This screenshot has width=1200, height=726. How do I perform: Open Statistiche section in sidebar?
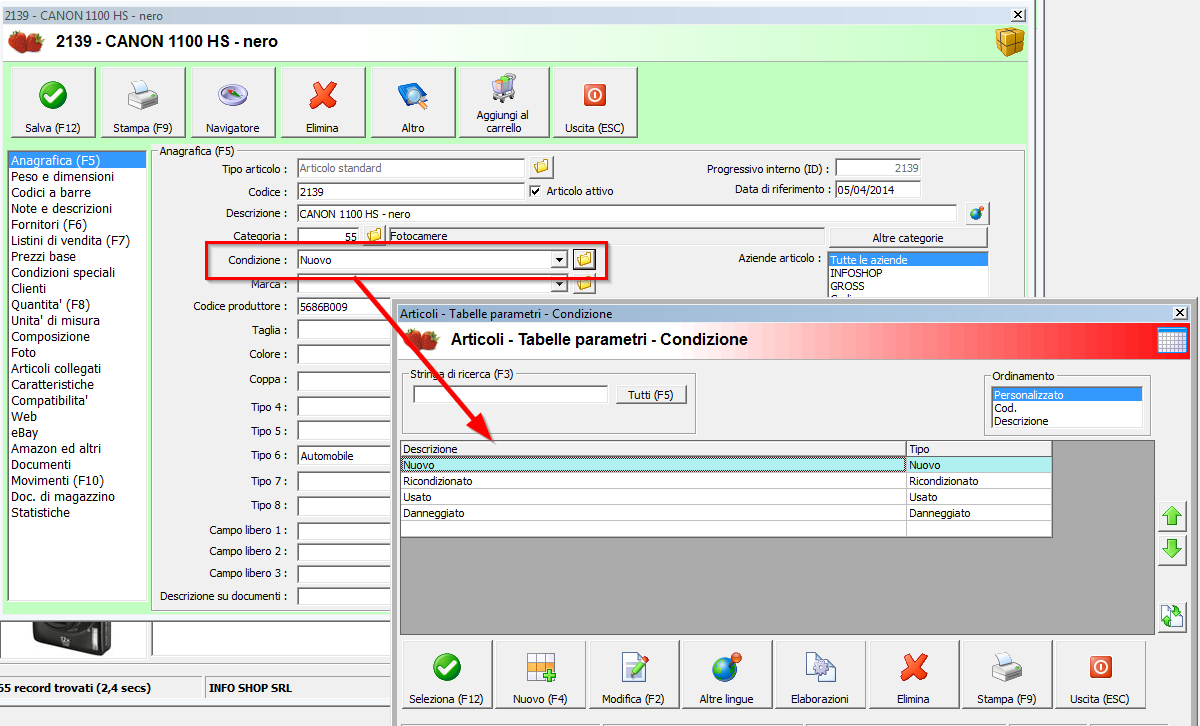pyautogui.click(x=40, y=512)
